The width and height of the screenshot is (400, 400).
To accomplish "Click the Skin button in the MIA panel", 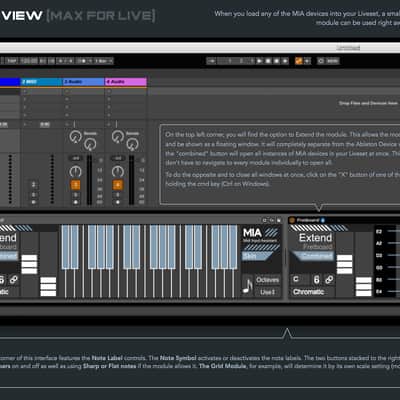I will (257, 256).
